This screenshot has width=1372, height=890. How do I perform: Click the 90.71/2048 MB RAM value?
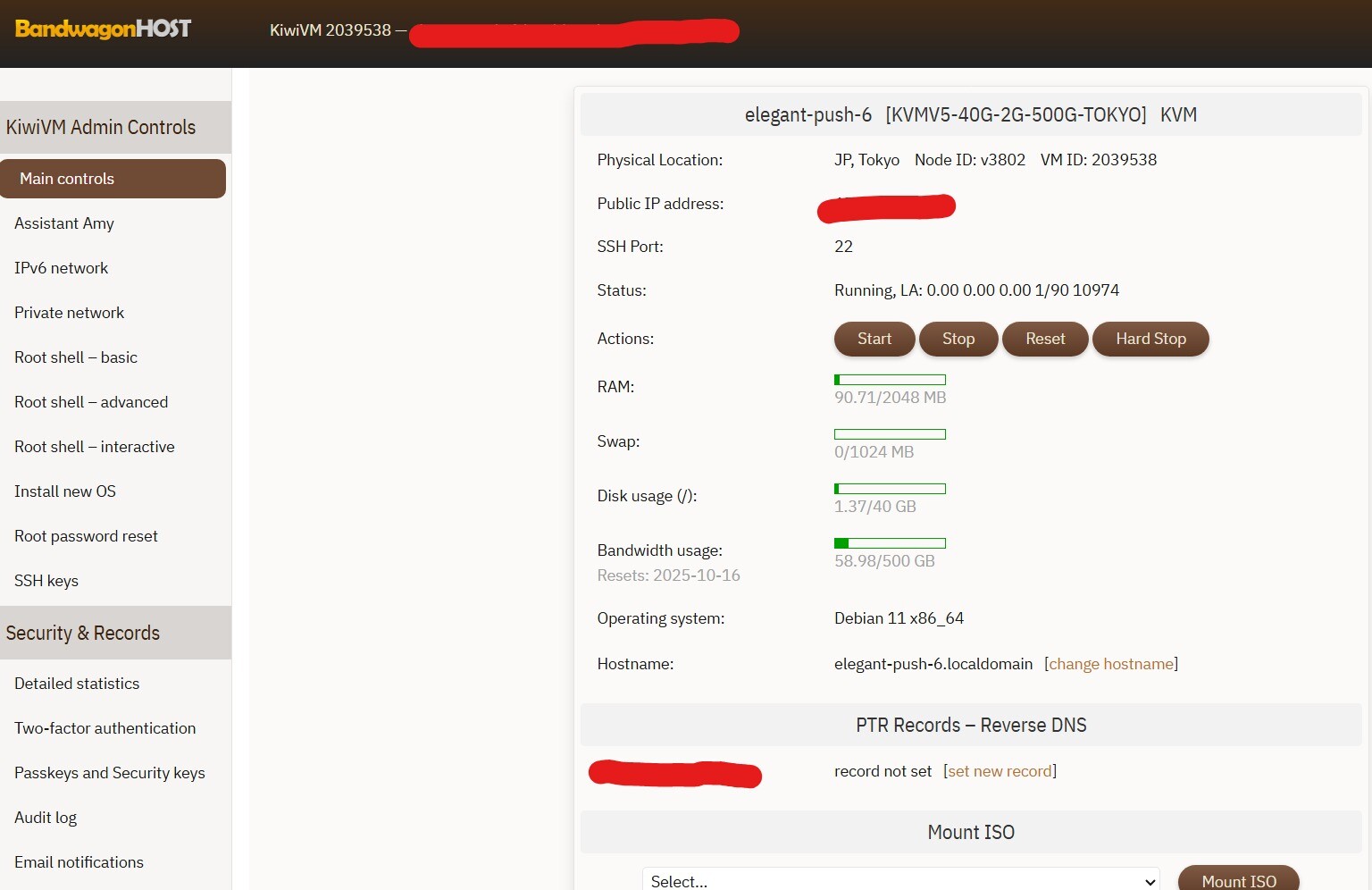[x=890, y=398]
